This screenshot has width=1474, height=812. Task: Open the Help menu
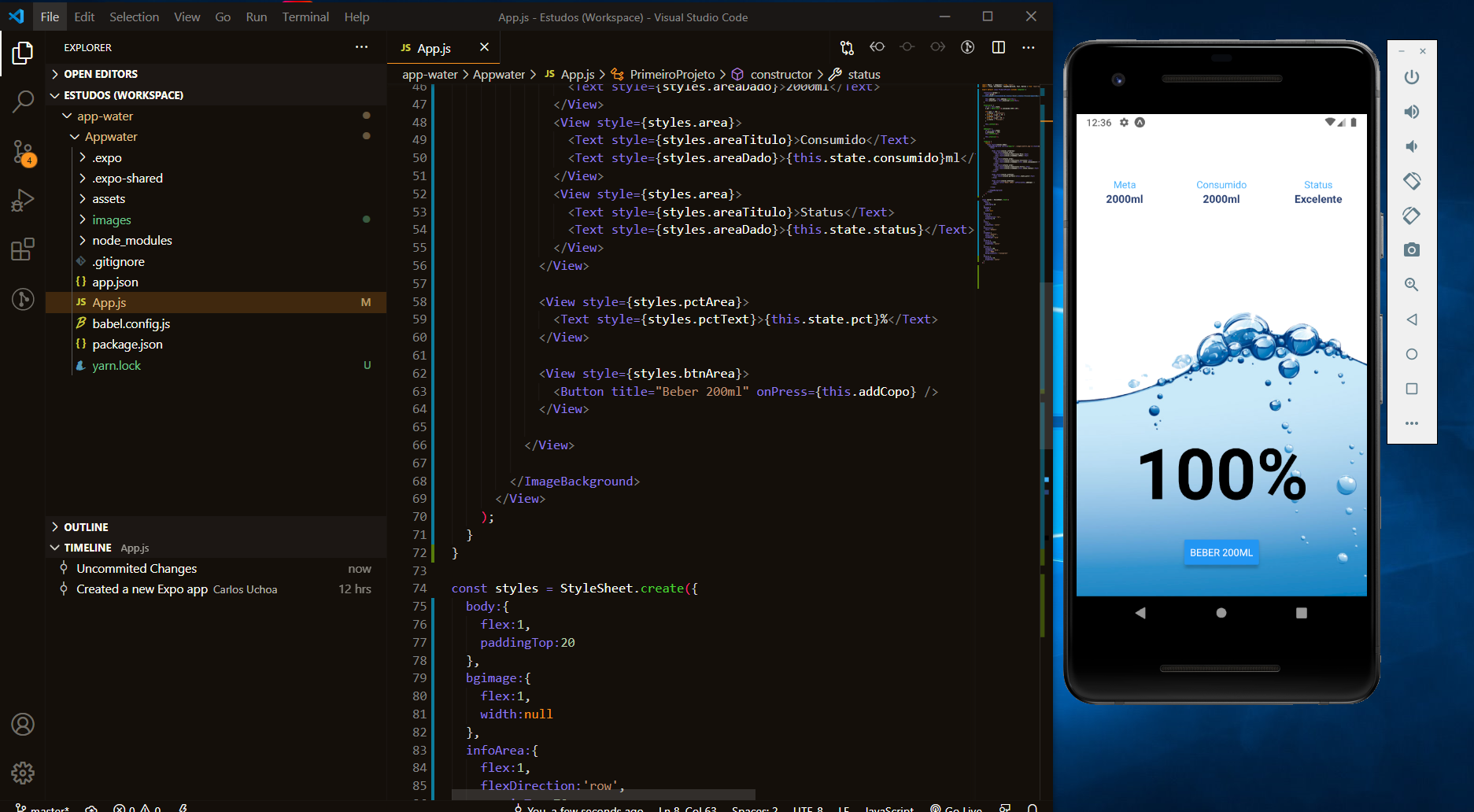pyautogui.click(x=356, y=17)
